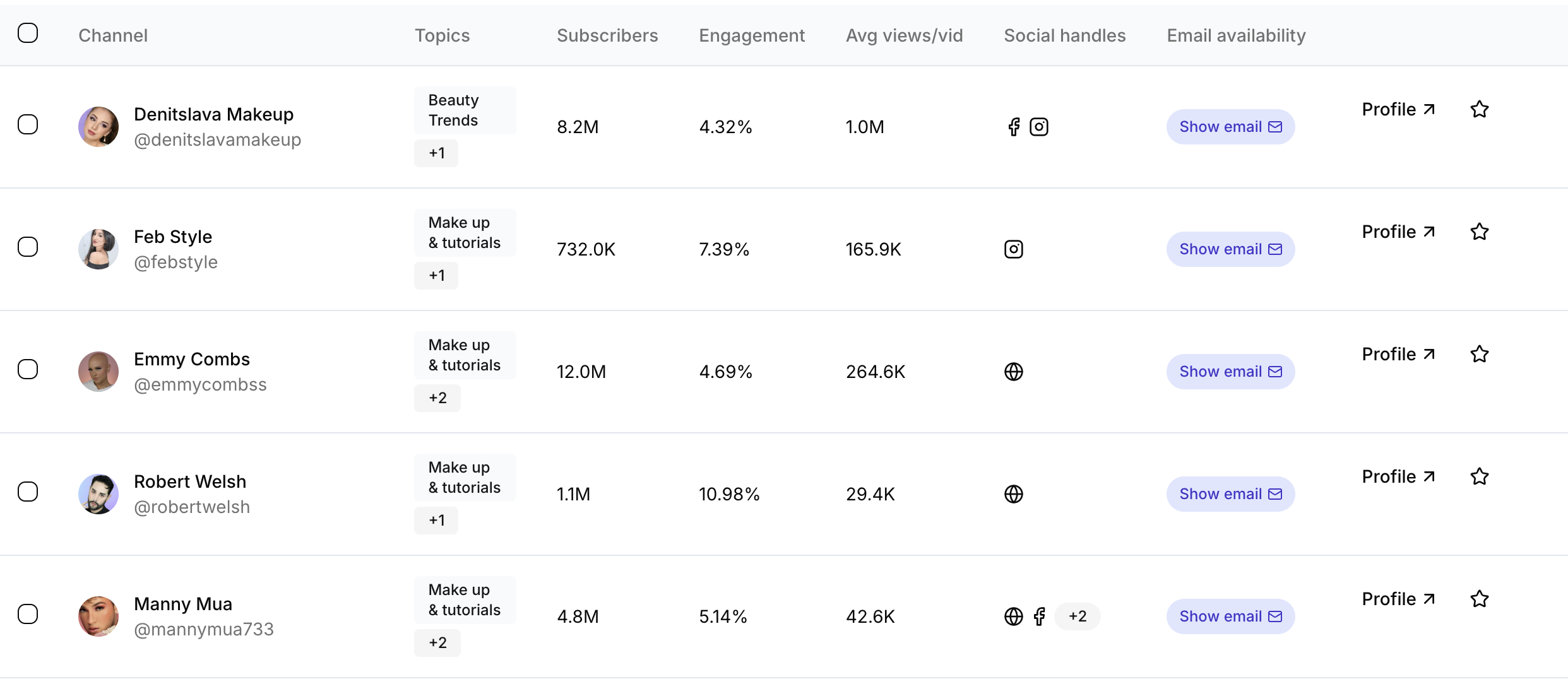Image resolution: width=1568 pixels, height=684 pixels.
Task: Click Robert Welsh's website globe icon
Action: tap(1014, 493)
